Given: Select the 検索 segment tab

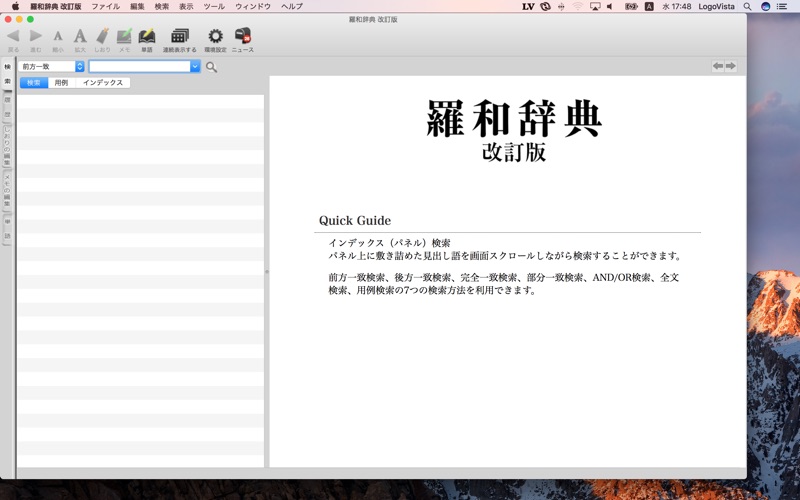Looking at the screenshot, I should (34, 83).
